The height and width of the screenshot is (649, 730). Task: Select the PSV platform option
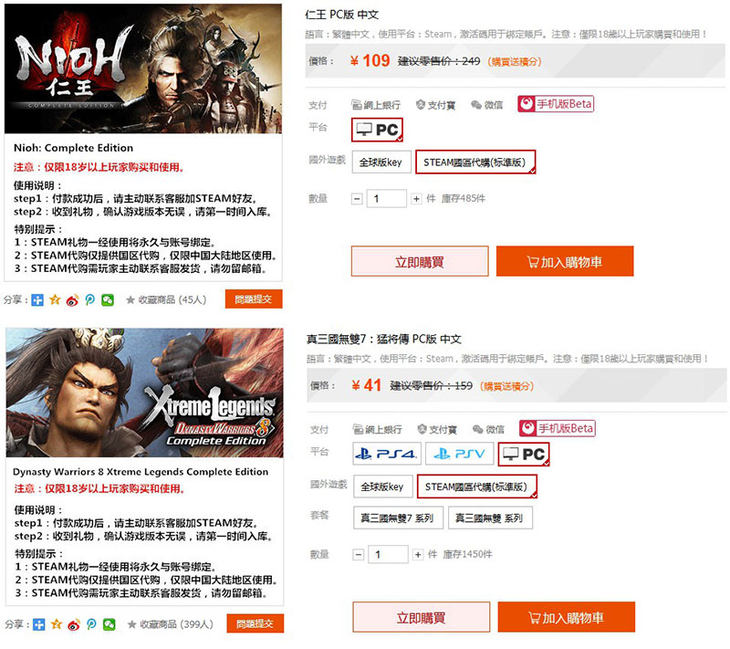(460, 453)
